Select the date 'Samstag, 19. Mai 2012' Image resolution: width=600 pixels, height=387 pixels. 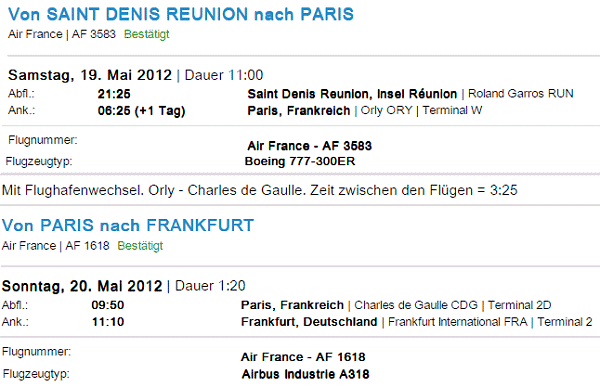[x=90, y=75]
